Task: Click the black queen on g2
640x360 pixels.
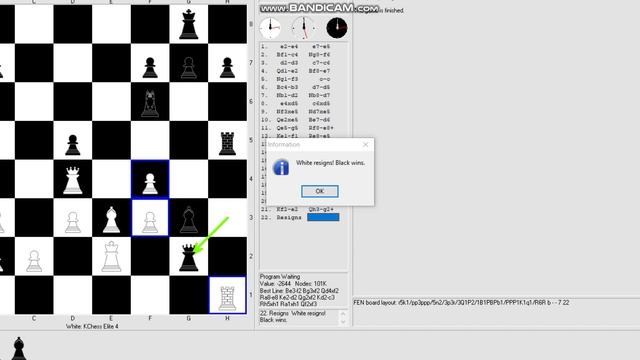Action: point(189,257)
